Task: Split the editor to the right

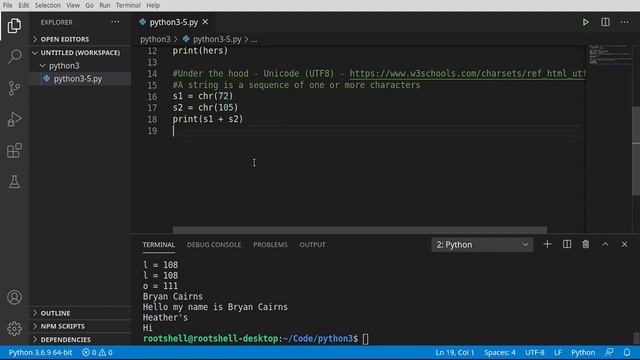Action: (x=605, y=22)
